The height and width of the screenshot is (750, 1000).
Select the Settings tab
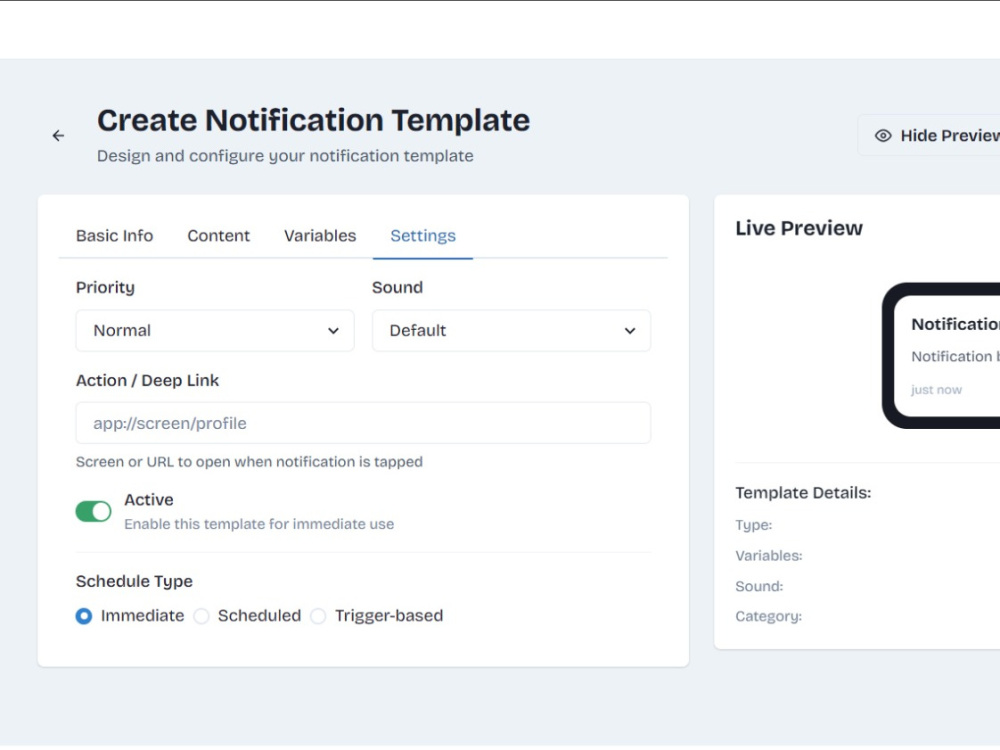click(423, 236)
